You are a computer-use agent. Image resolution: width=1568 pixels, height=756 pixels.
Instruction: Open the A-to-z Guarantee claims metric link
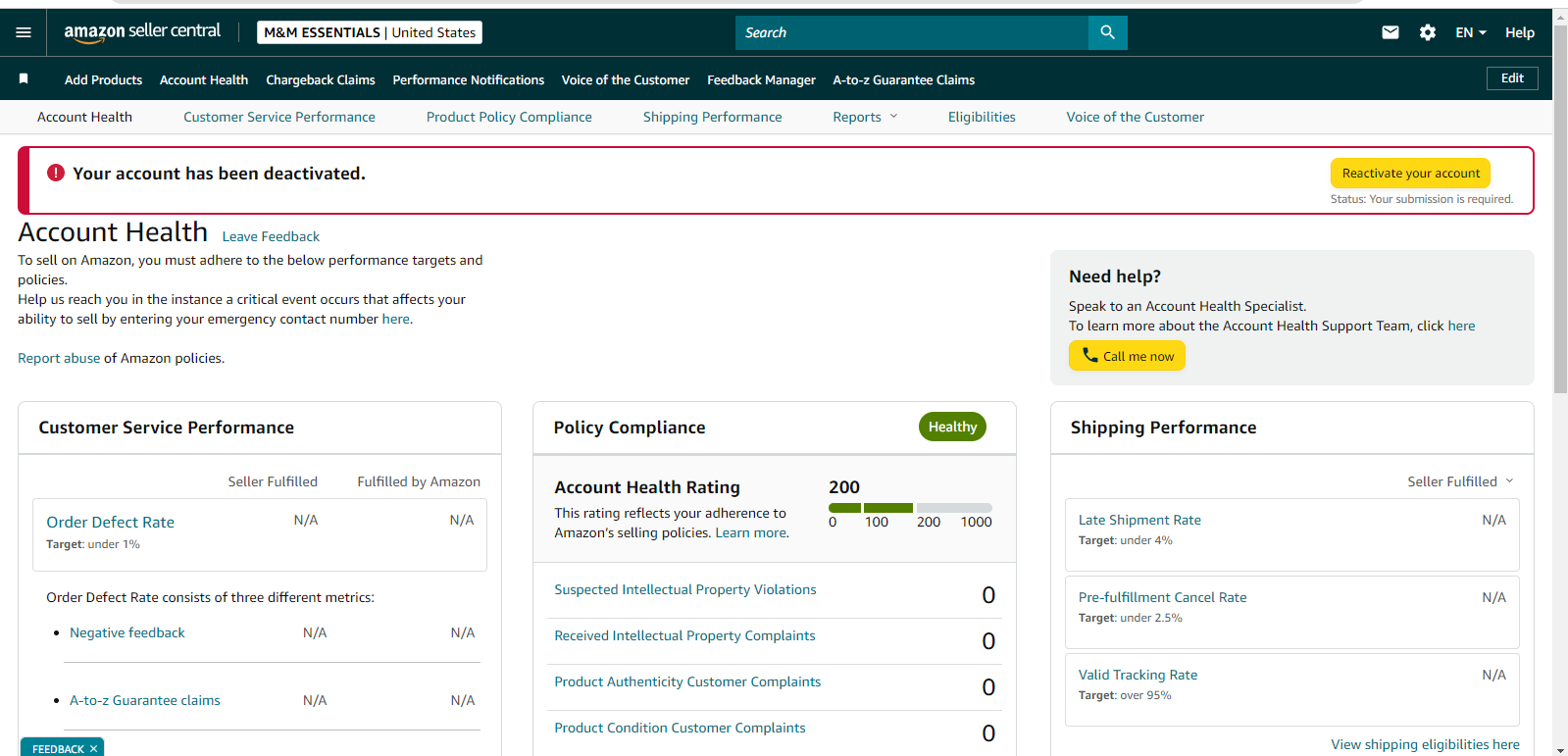145,700
